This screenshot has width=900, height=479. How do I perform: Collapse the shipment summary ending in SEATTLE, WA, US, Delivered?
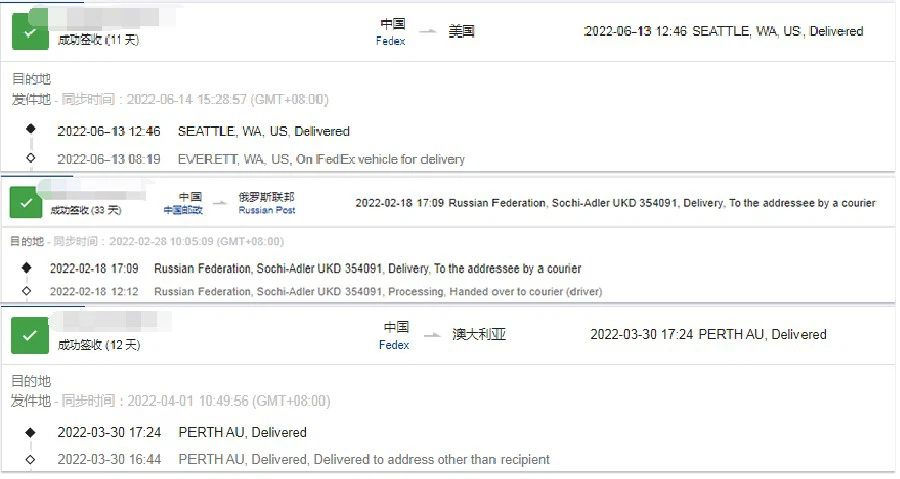pyautogui.click(x=723, y=31)
